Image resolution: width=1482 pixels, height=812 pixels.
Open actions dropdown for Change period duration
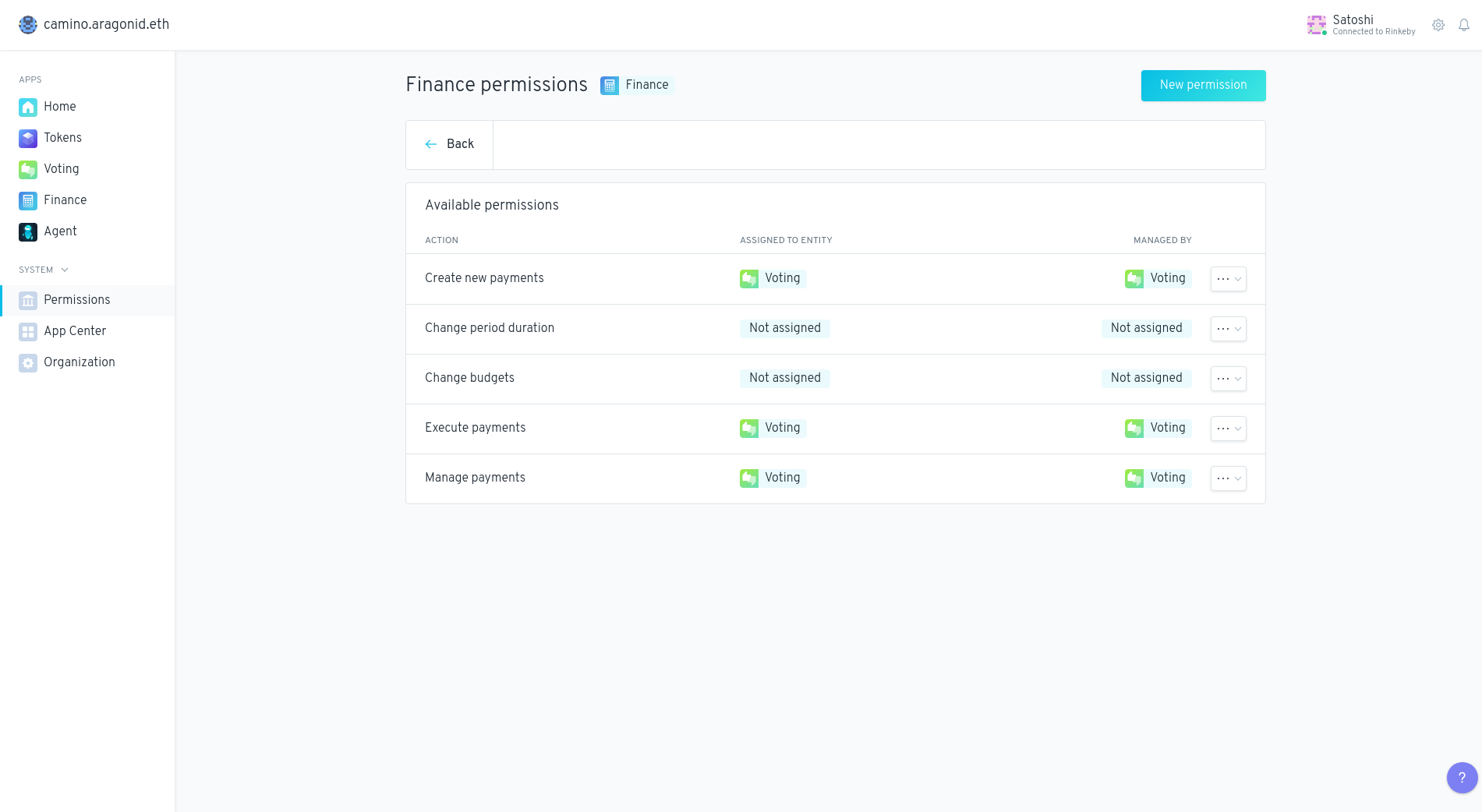coord(1228,329)
